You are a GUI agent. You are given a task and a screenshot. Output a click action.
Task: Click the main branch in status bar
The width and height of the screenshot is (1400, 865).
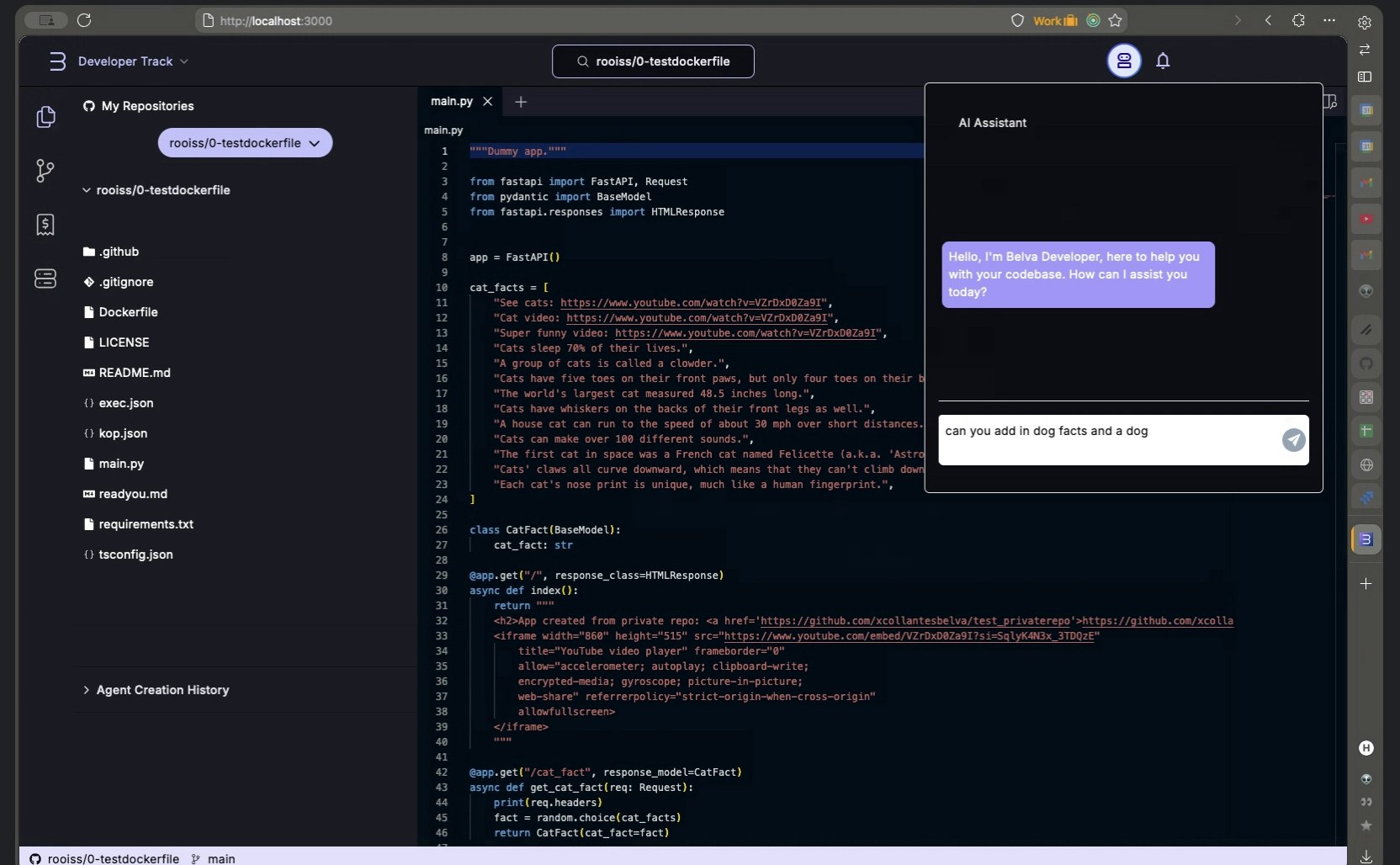pyautogui.click(x=213, y=858)
